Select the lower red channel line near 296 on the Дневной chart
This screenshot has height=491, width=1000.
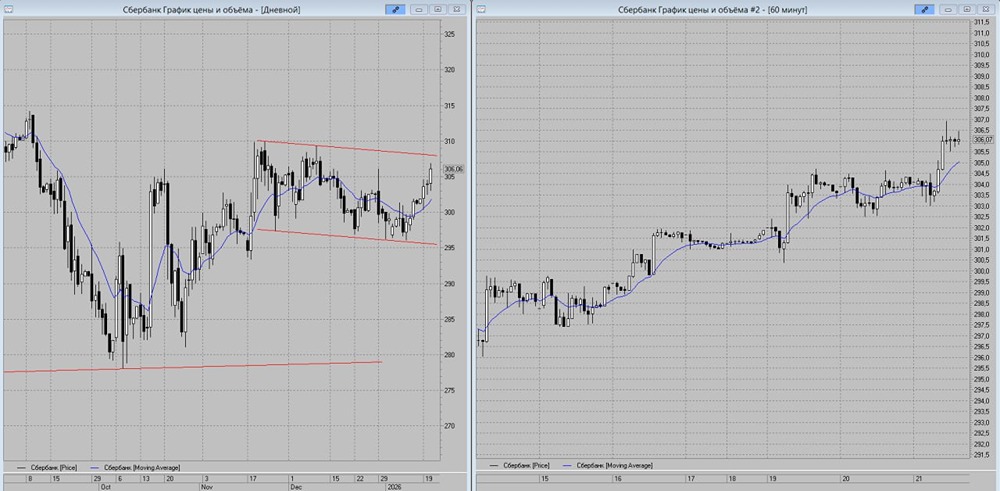[x=346, y=237]
